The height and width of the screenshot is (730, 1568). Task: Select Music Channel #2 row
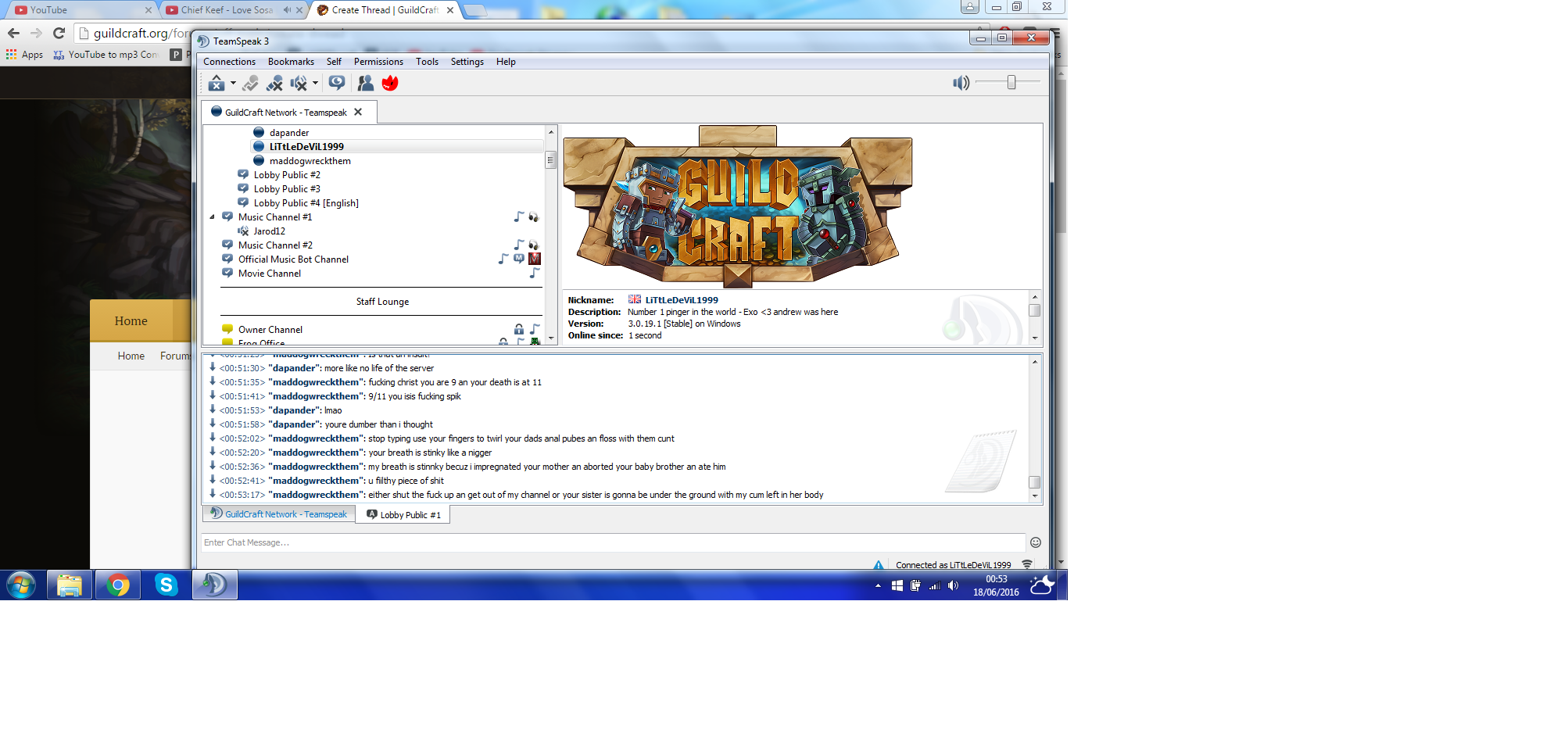coord(275,245)
